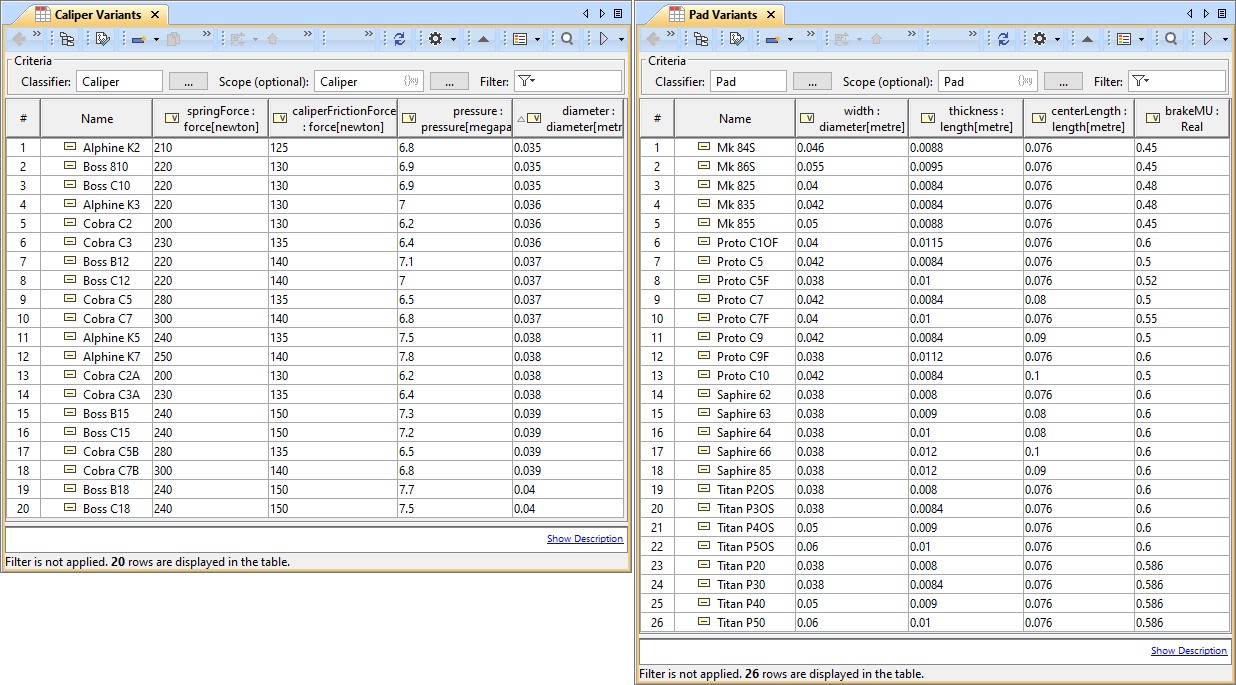Image resolution: width=1236 pixels, height=685 pixels.
Task: Select the Cobra C7 row in the Caliper table
Action: pyautogui.click(x=107, y=319)
